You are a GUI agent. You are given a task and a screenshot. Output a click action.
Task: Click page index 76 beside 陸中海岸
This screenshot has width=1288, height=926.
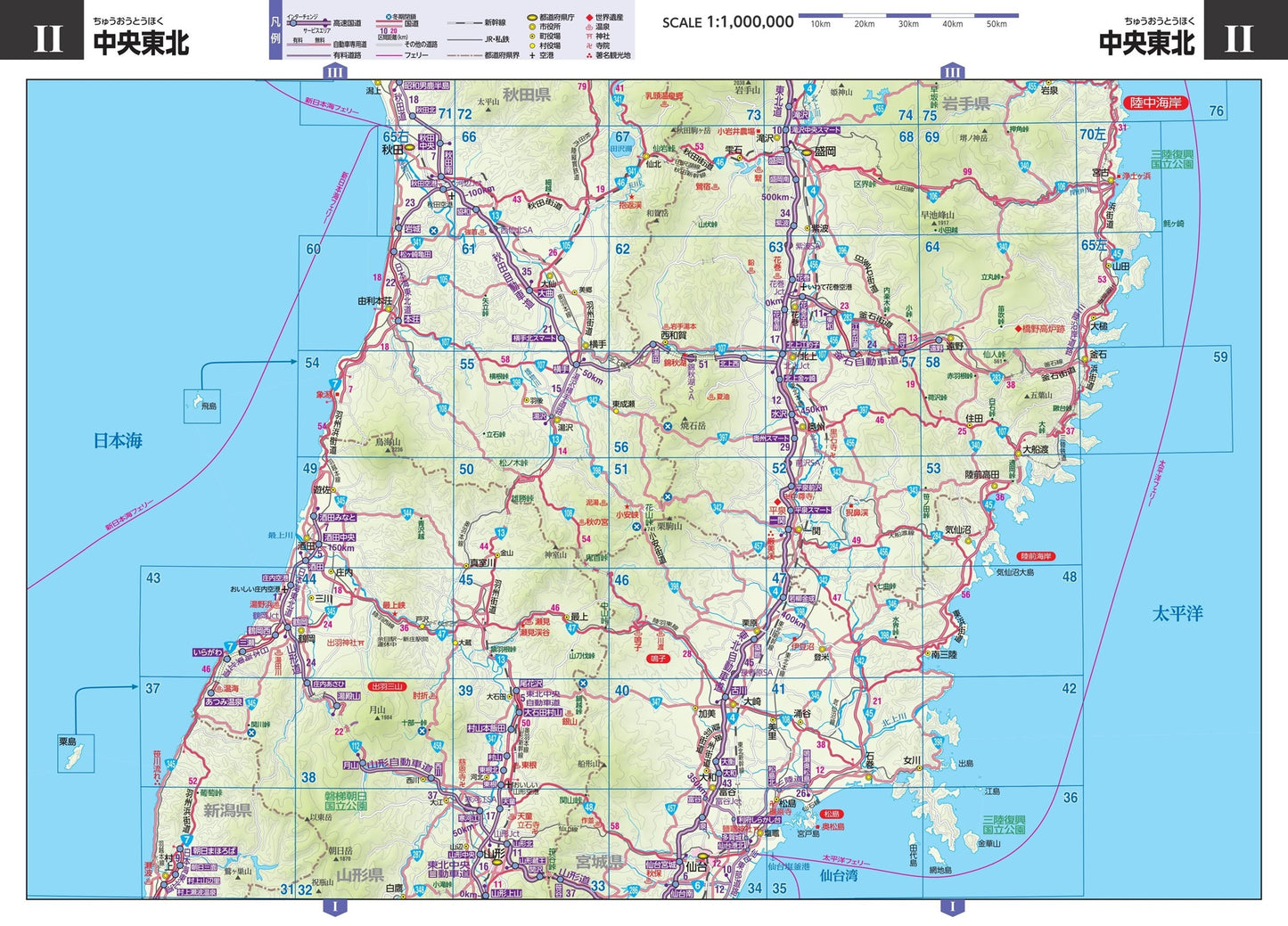click(x=1217, y=111)
